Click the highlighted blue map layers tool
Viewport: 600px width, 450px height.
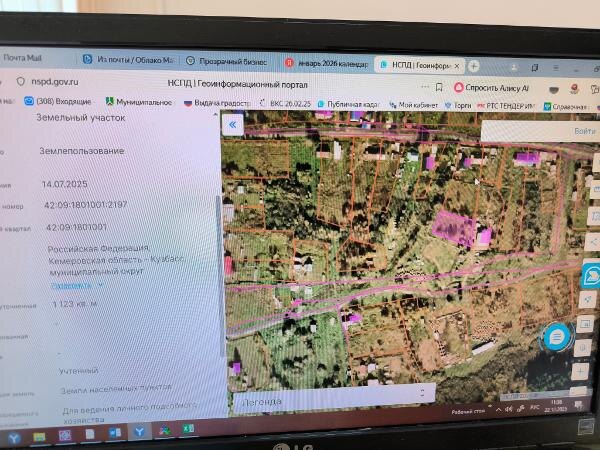591,275
